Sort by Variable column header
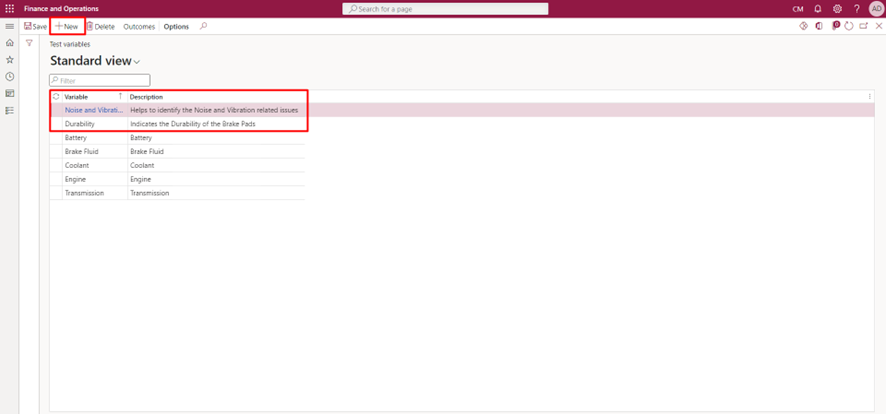The height and width of the screenshot is (414, 886). pyautogui.click(x=76, y=97)
